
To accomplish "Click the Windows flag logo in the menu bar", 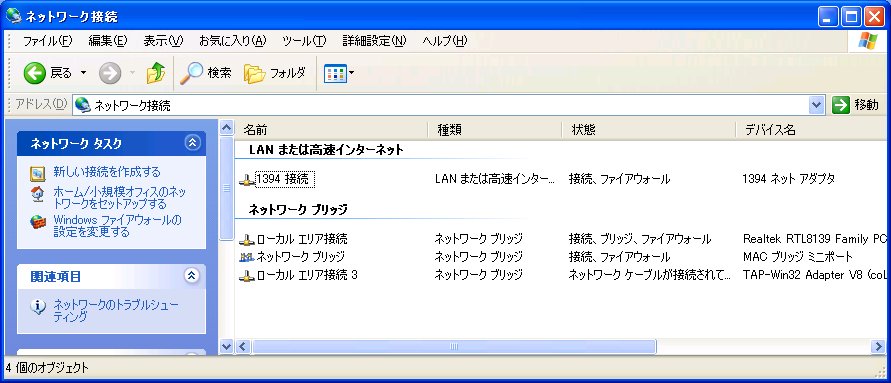I will click(868, 41).
